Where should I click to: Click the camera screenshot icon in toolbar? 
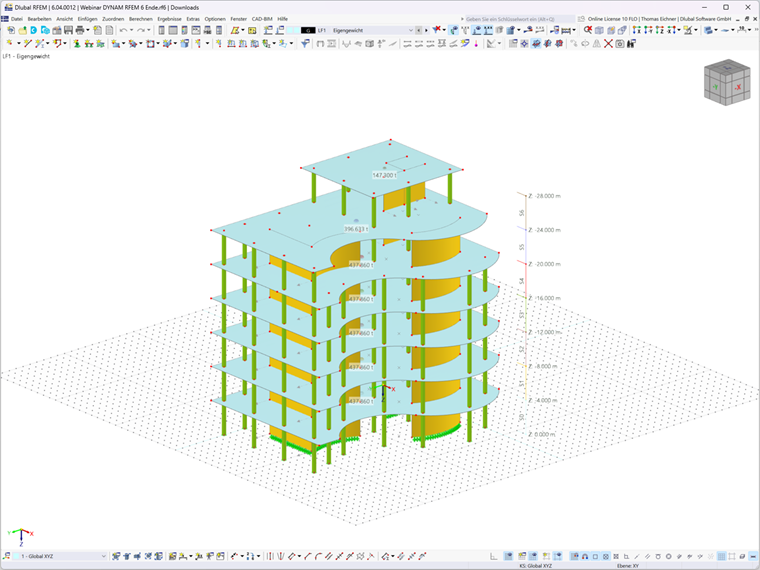click(620, 43)
